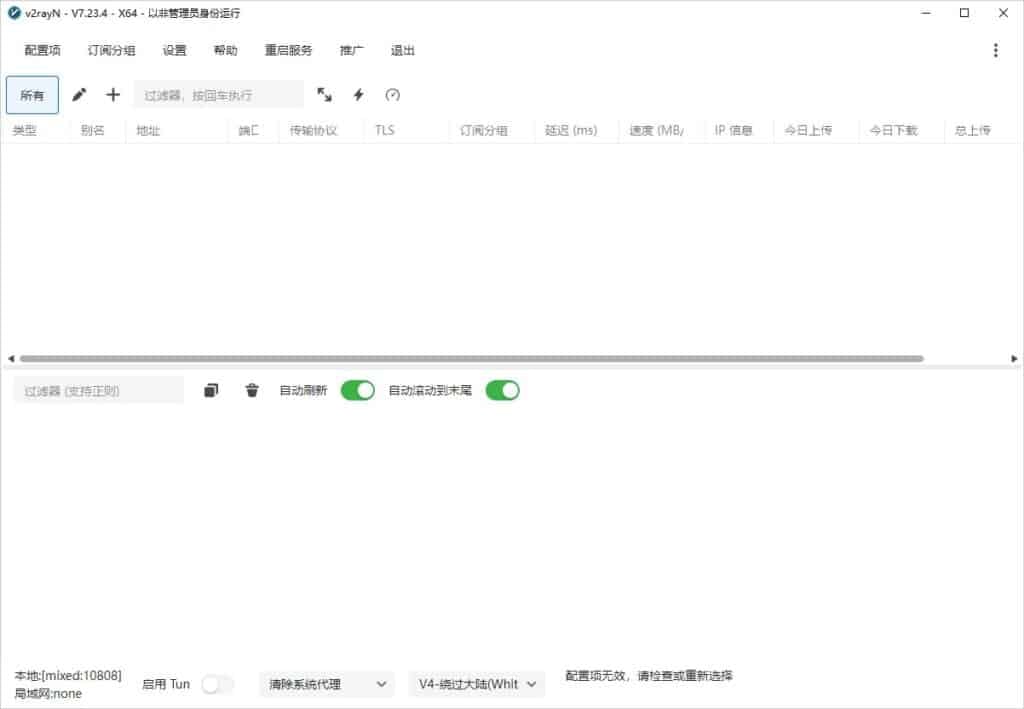This screenshot has width=1024, height=709.
Task: Click the 配置项无效 status message
Action: [x=649, y=676]
